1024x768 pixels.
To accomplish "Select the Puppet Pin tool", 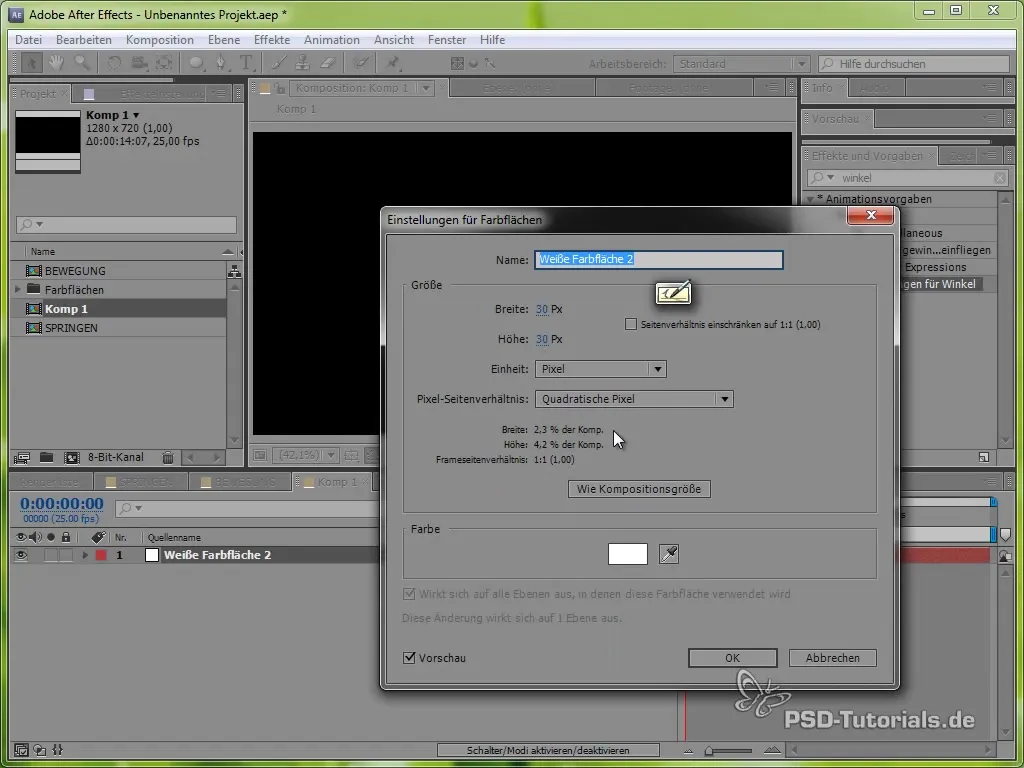I will [392, 63].
